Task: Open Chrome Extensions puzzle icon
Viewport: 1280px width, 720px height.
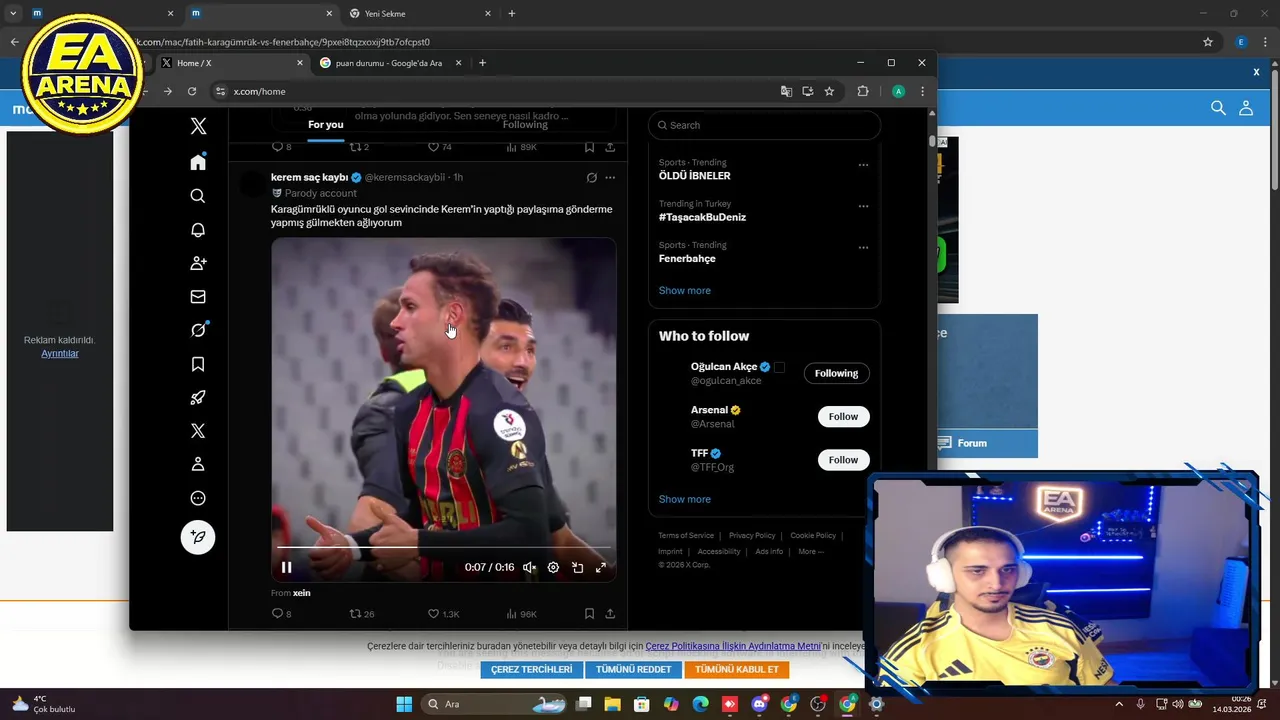Action: (x=863, y=91)
